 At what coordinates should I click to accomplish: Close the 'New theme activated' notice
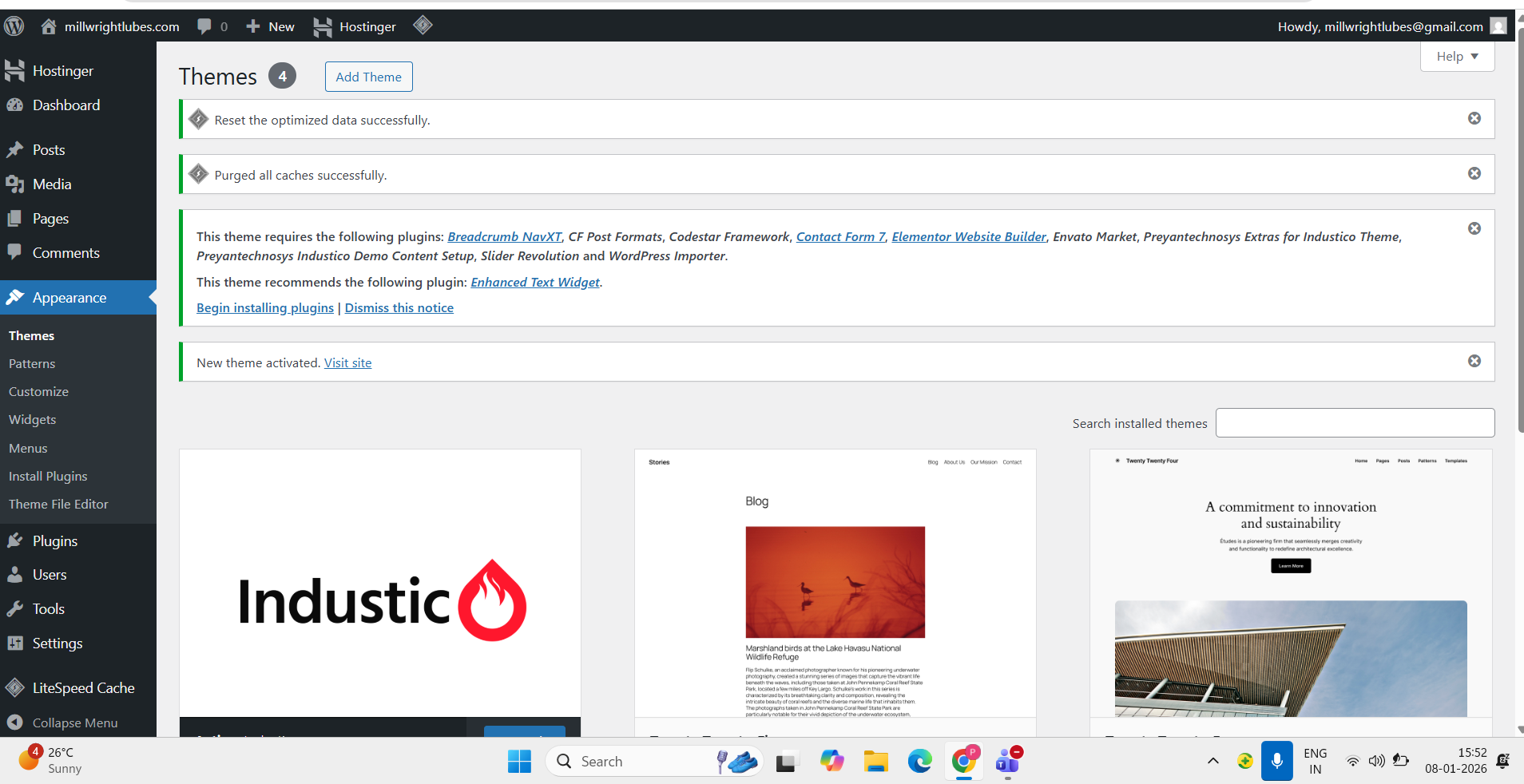(1474, 361)
